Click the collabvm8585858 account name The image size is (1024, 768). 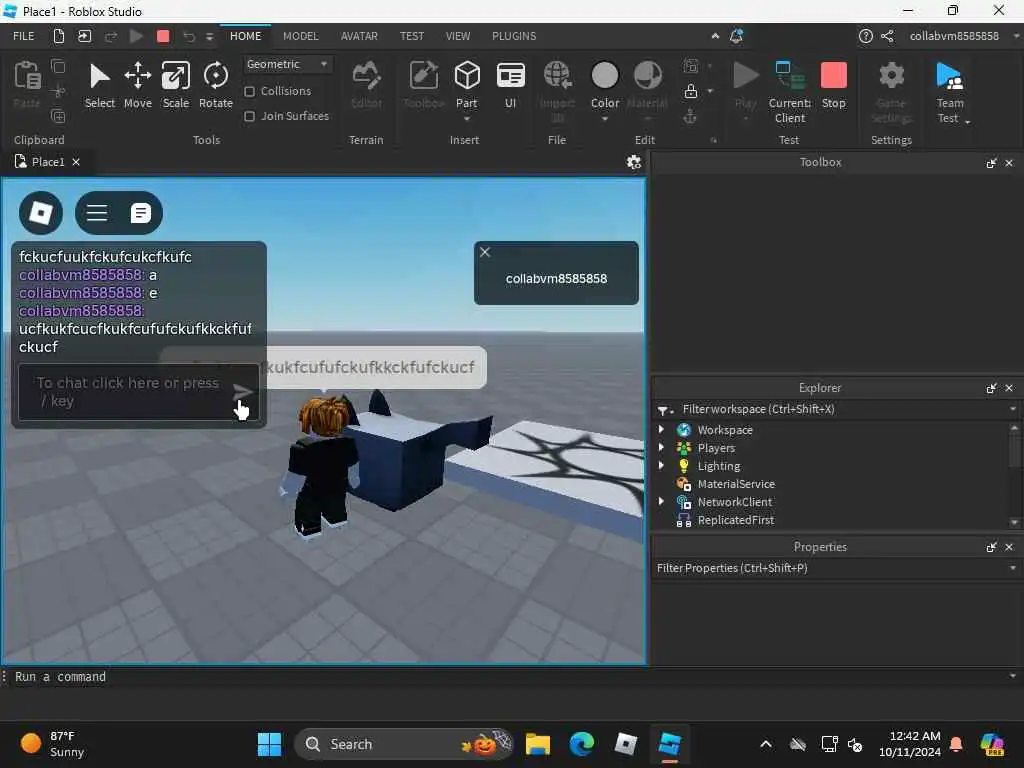[x=954, y=36]
